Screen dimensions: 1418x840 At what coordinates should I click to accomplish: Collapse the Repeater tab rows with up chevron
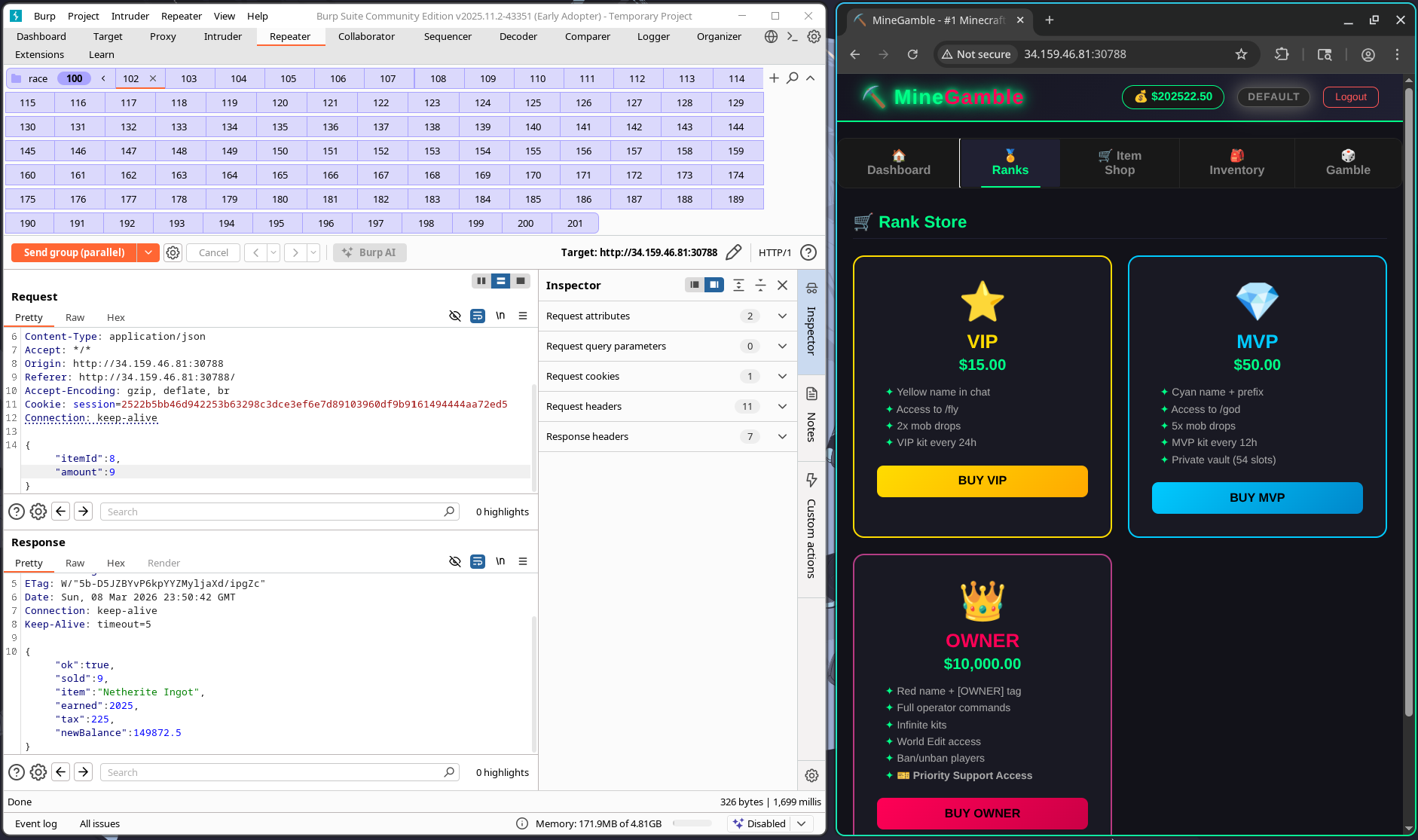tap(811, 78)
